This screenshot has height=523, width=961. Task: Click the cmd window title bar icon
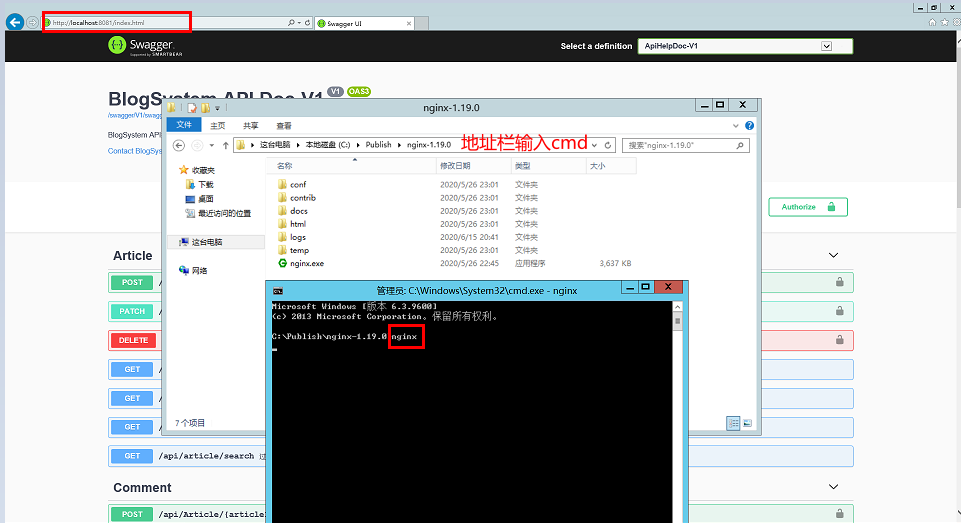coord(278,291)
